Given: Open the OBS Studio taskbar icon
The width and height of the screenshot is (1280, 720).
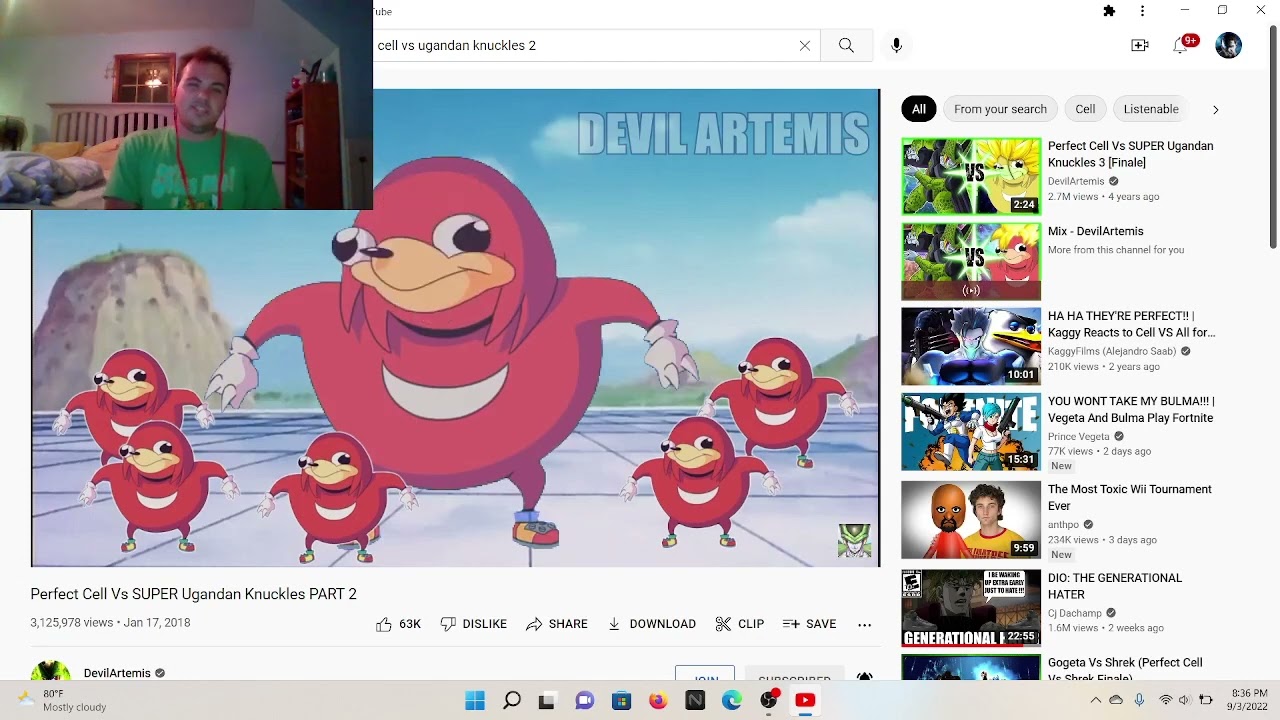Looking at the screenshot, I should click(x=769, y=701).
